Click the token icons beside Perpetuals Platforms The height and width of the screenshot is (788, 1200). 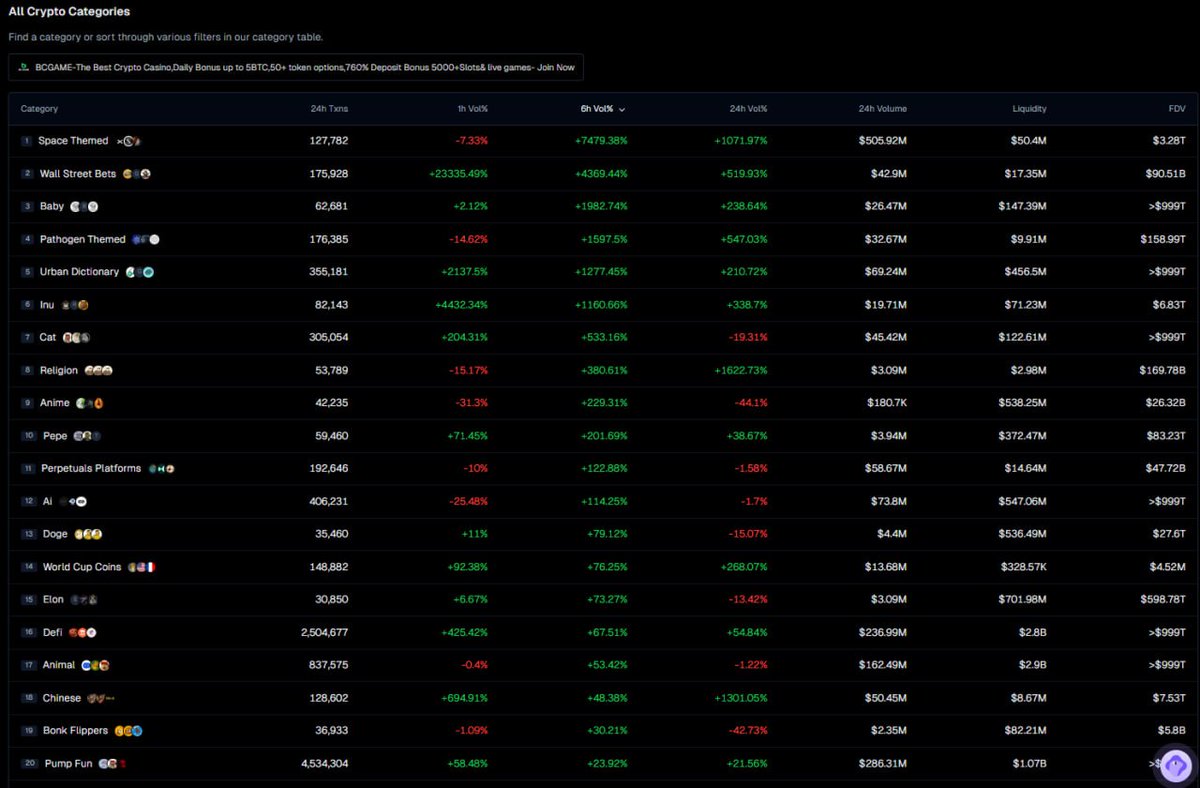[x=161, y=469]
